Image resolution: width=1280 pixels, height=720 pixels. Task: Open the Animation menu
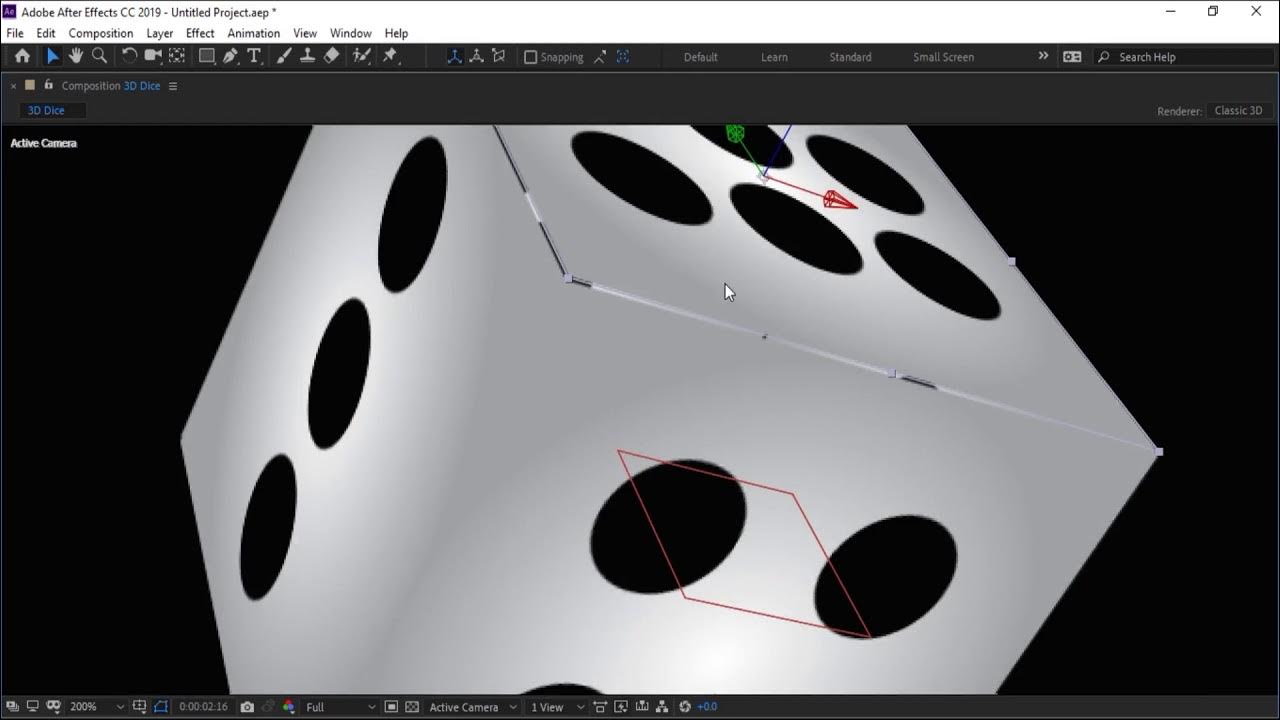[x=254, y=33]
